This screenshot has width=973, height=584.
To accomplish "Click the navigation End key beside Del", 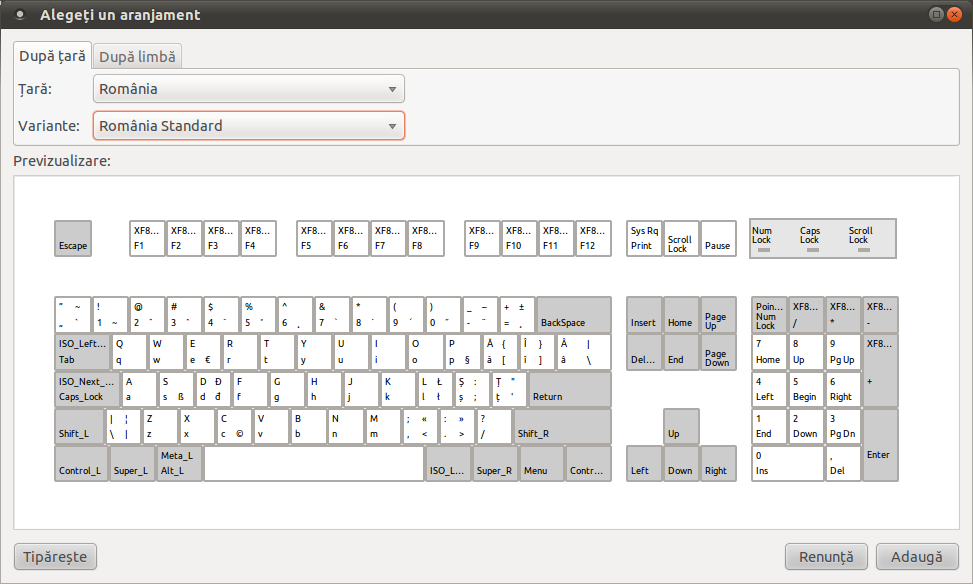I will [681, 352].
